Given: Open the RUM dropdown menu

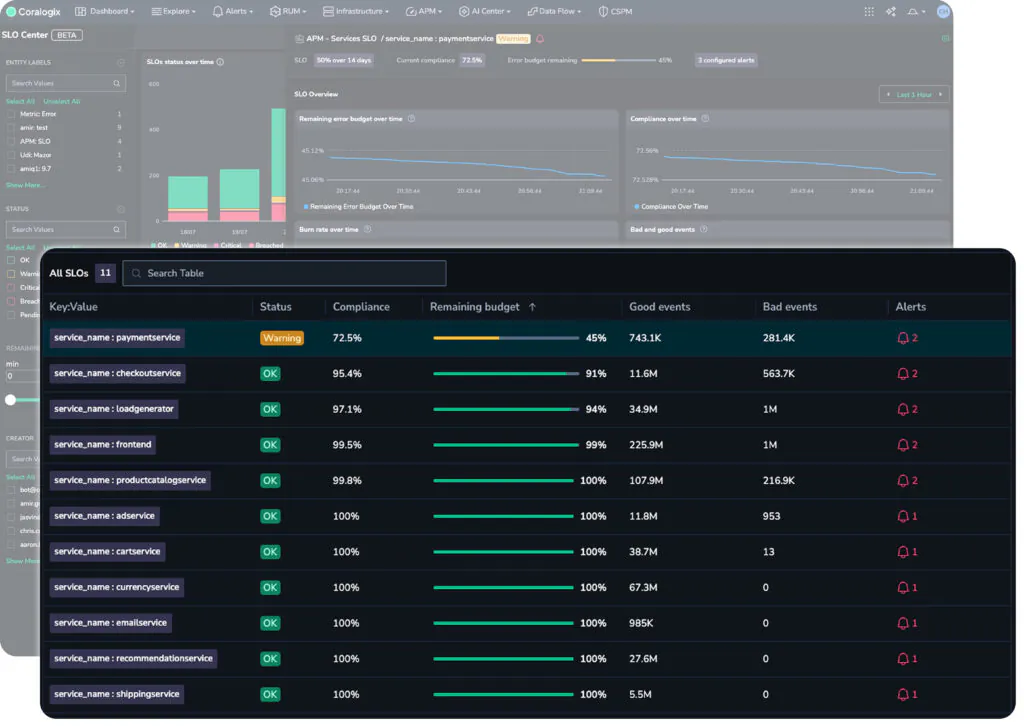Looking at the screenshot, I should click(x=288, y=12).
